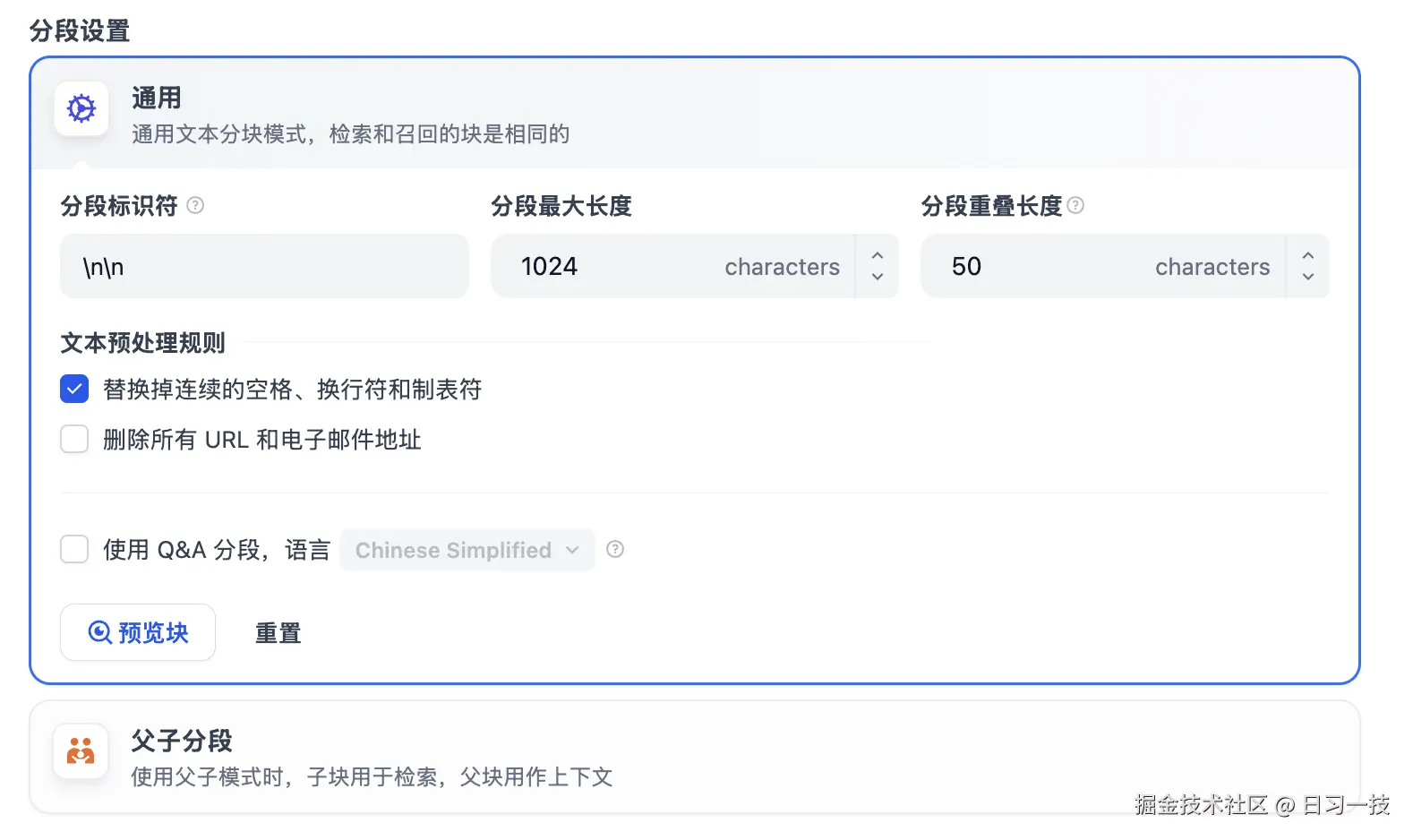Click help icon next to language dropdown

point(615,550)
